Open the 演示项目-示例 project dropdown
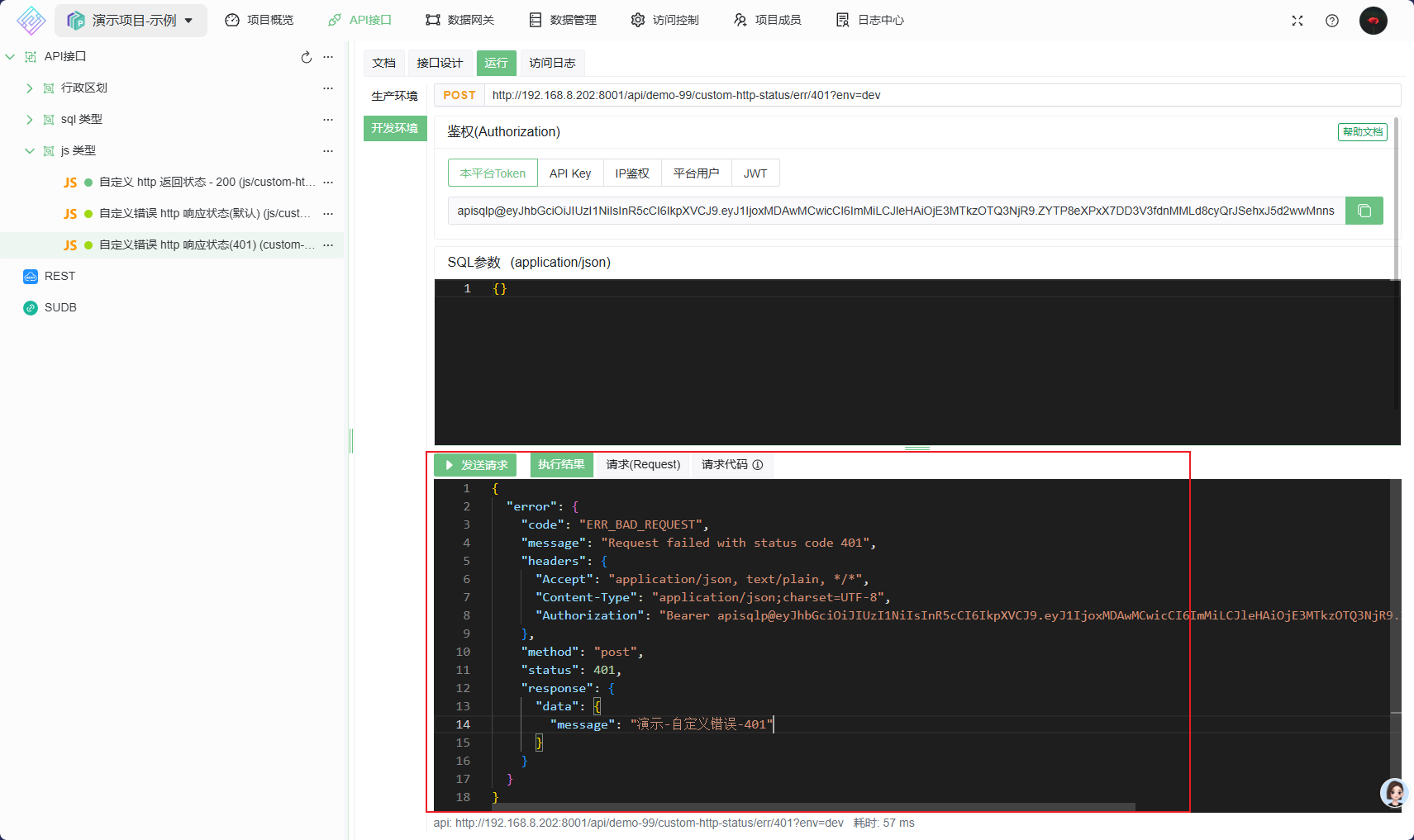 tap(131, 20)
